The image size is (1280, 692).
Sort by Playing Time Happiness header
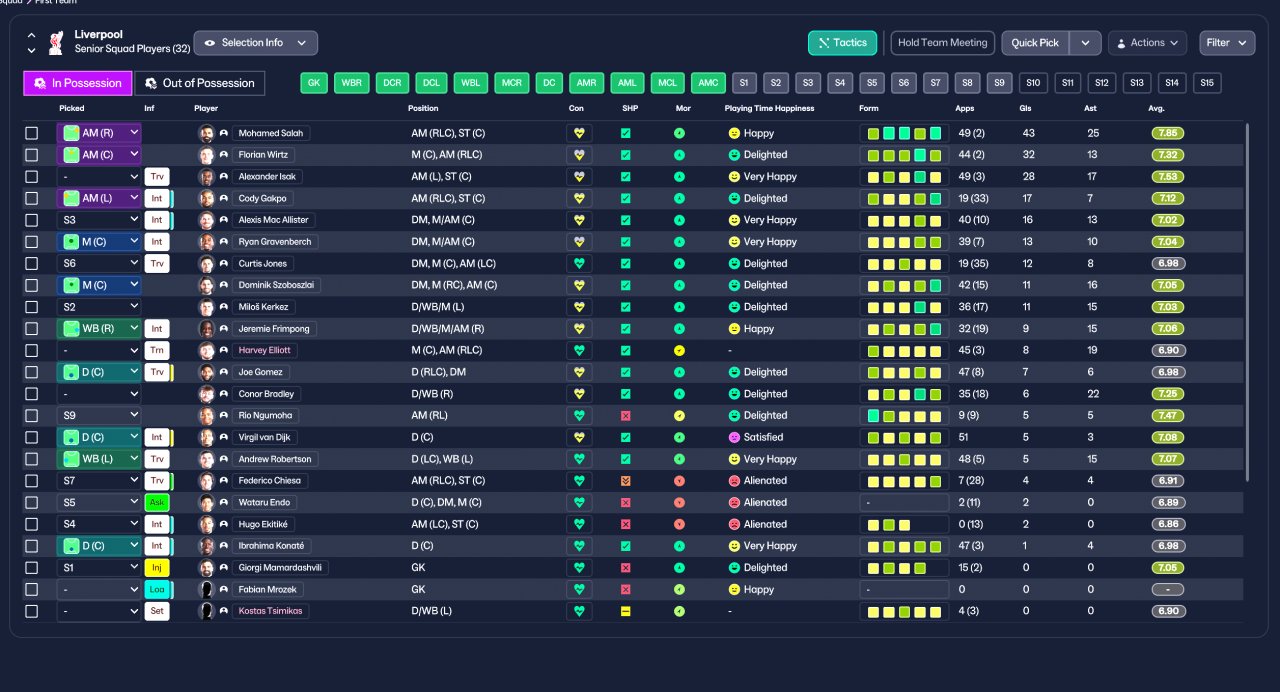(769, 108)
